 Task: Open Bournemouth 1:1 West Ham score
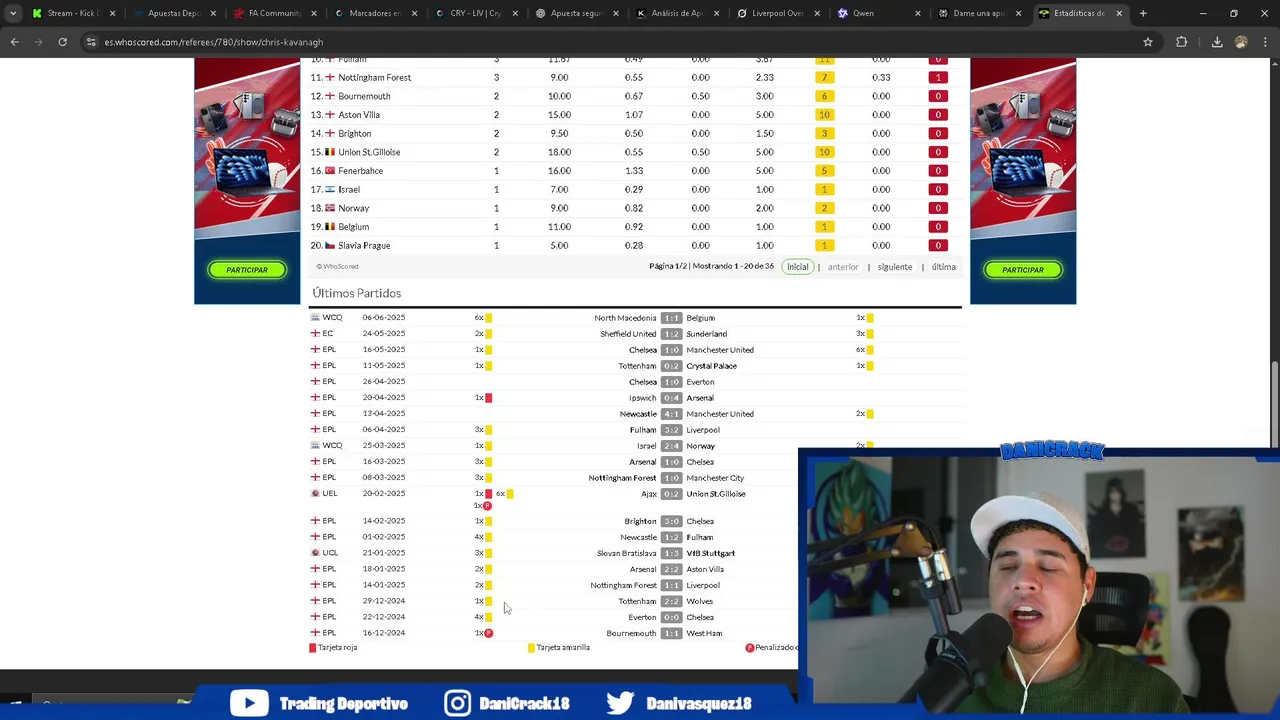671,633
